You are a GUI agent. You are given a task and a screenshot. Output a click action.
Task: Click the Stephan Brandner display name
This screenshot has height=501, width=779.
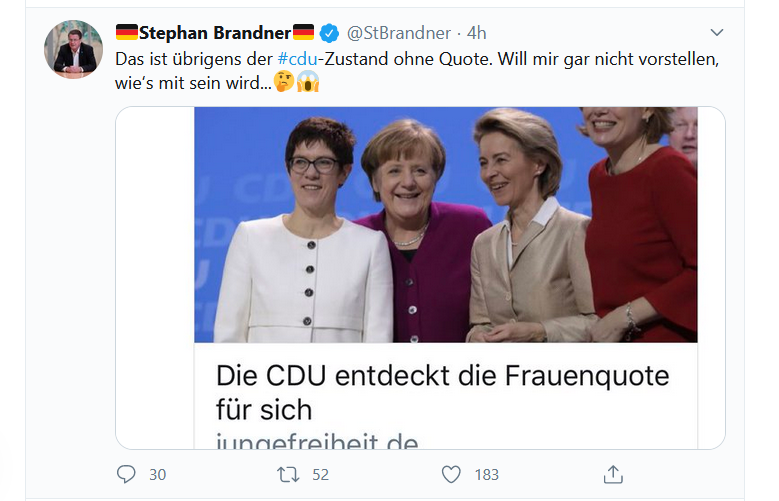click(215, 33)
